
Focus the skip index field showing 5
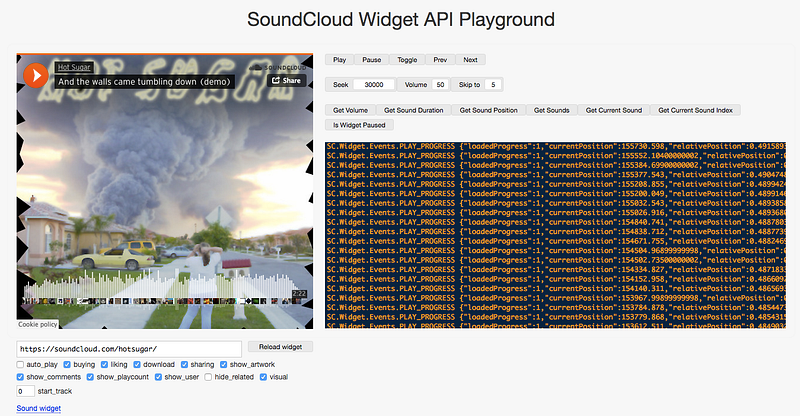493,85
